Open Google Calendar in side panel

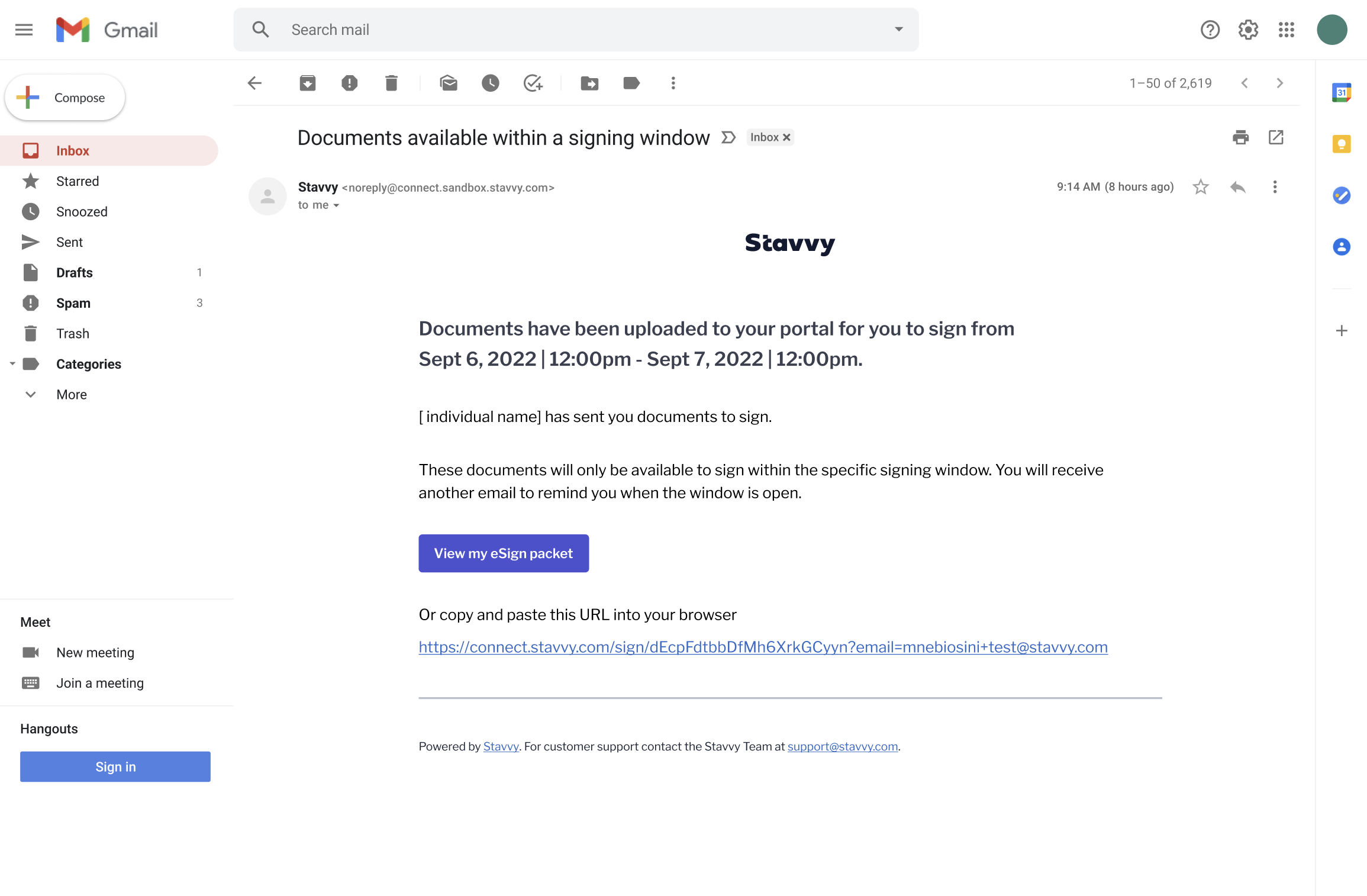click(1342, 92)
